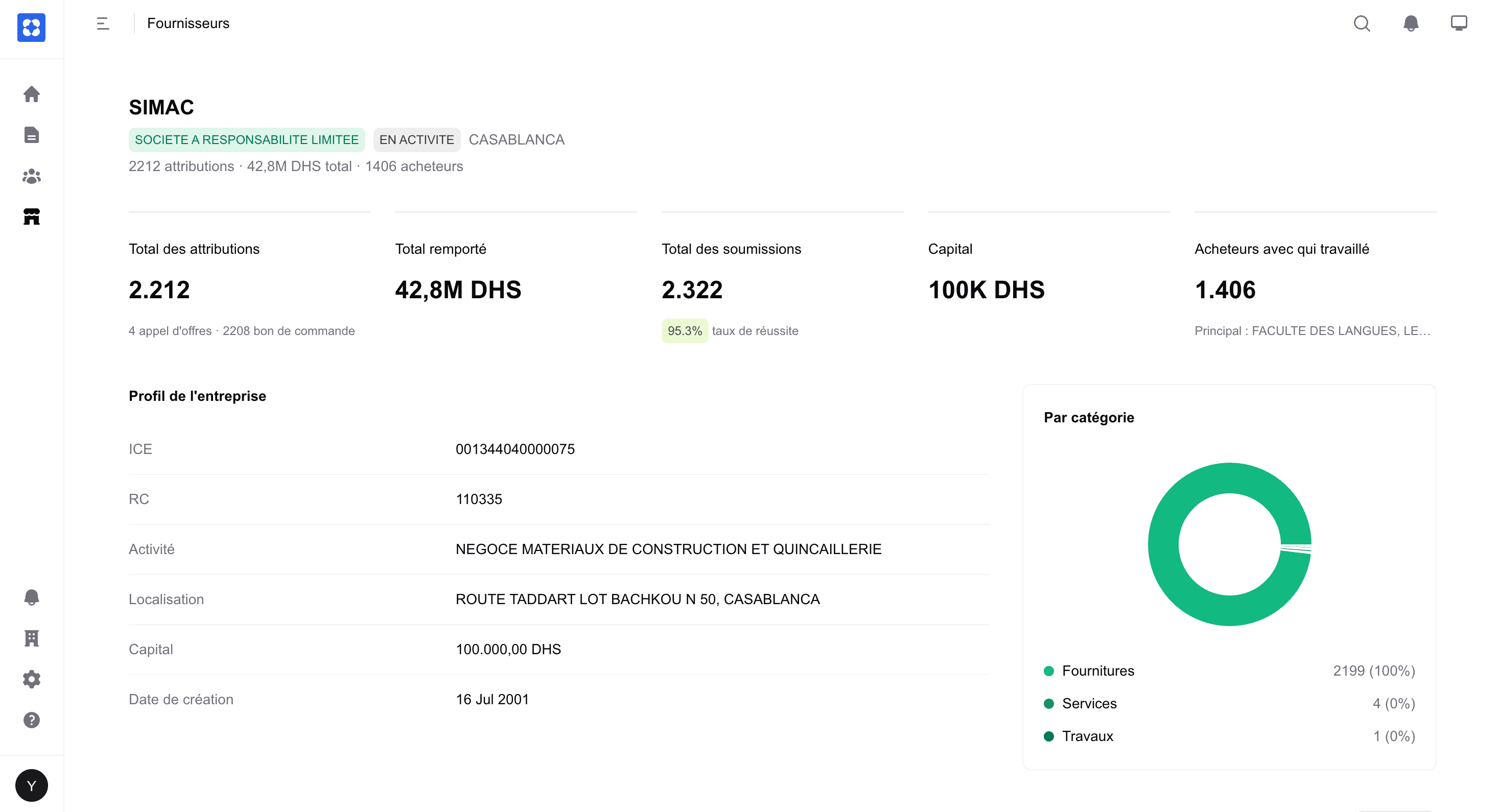Viewport: 1499px width, 812px height.
Task: Click the app logo in the top-left corner
Action: click(32, 28)
